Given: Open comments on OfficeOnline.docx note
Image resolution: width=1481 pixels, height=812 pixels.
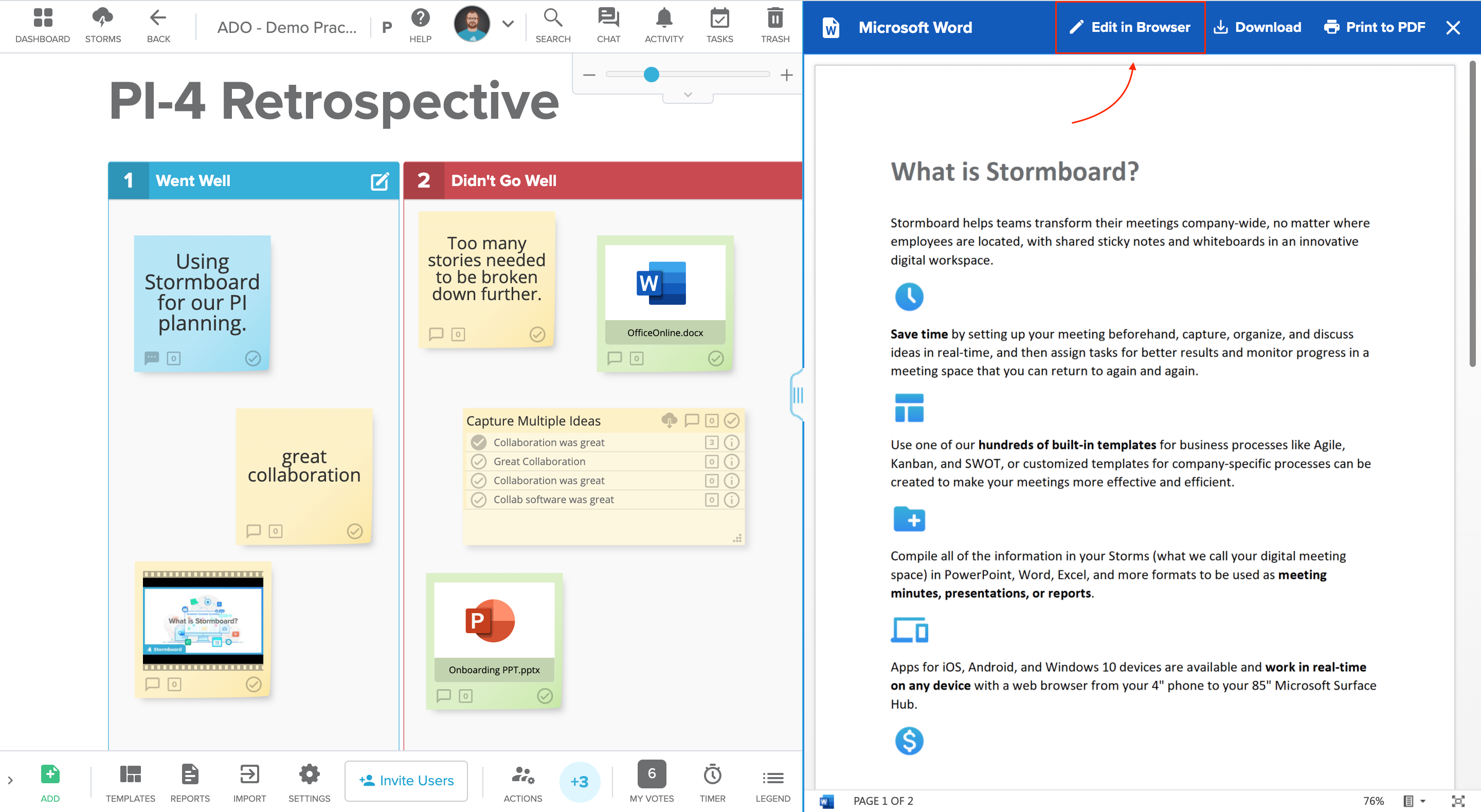Looking at the screenshot, I should coord(615,358).
